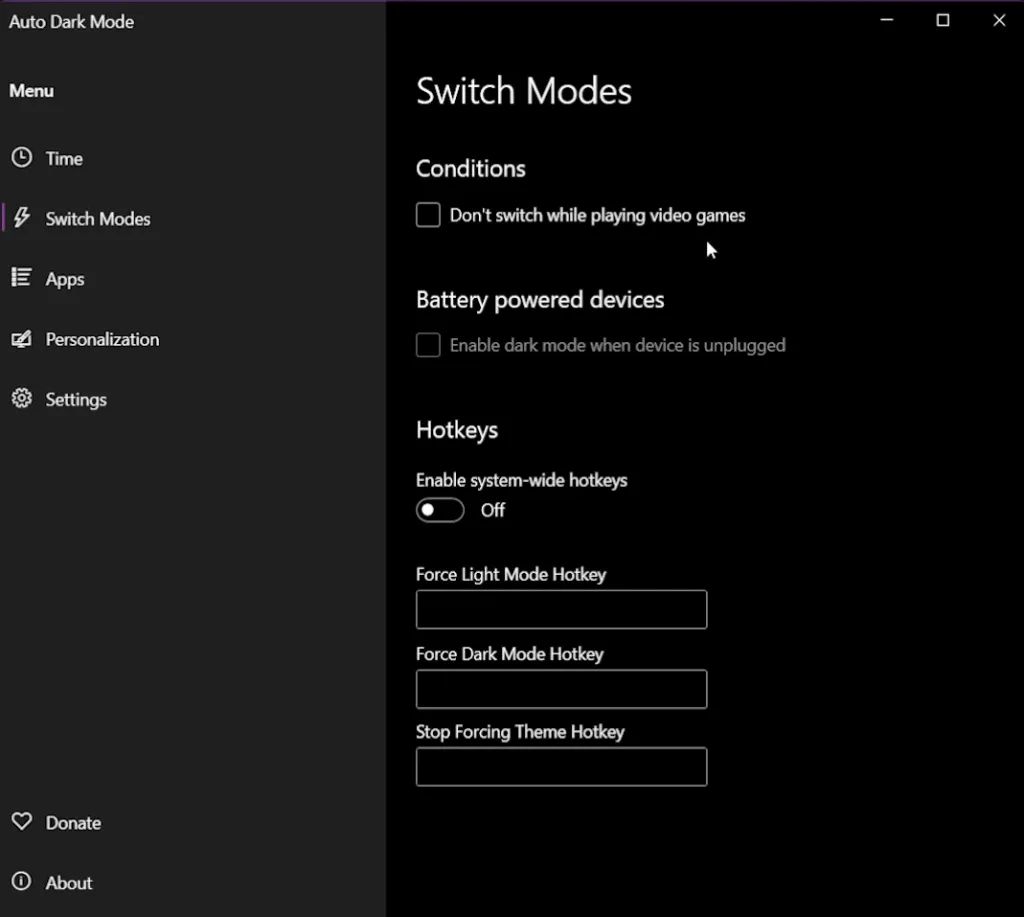Click the heart icon for Donate
Image resolution: width=1024 pixels, height=917 pixels.
click(x=21, y=822)
